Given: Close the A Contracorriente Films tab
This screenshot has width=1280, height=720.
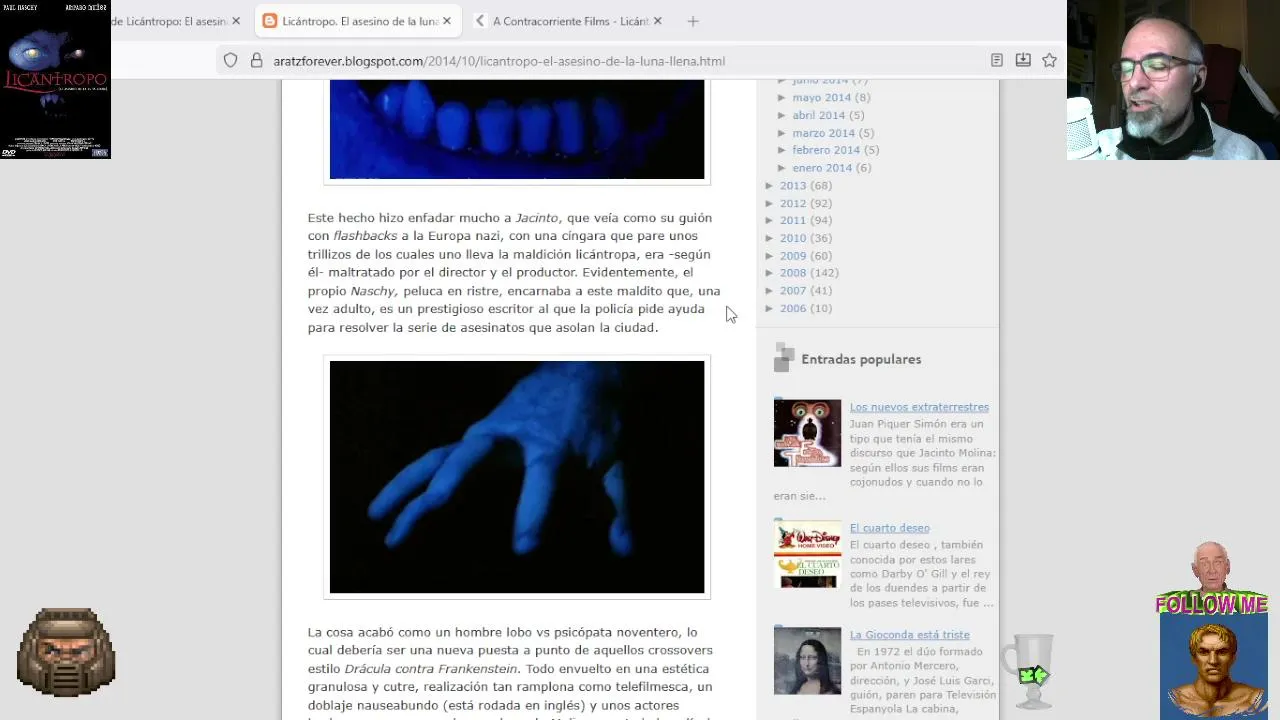Looking at the screenshot, I should pyautogui.click(x=657, y=21).
